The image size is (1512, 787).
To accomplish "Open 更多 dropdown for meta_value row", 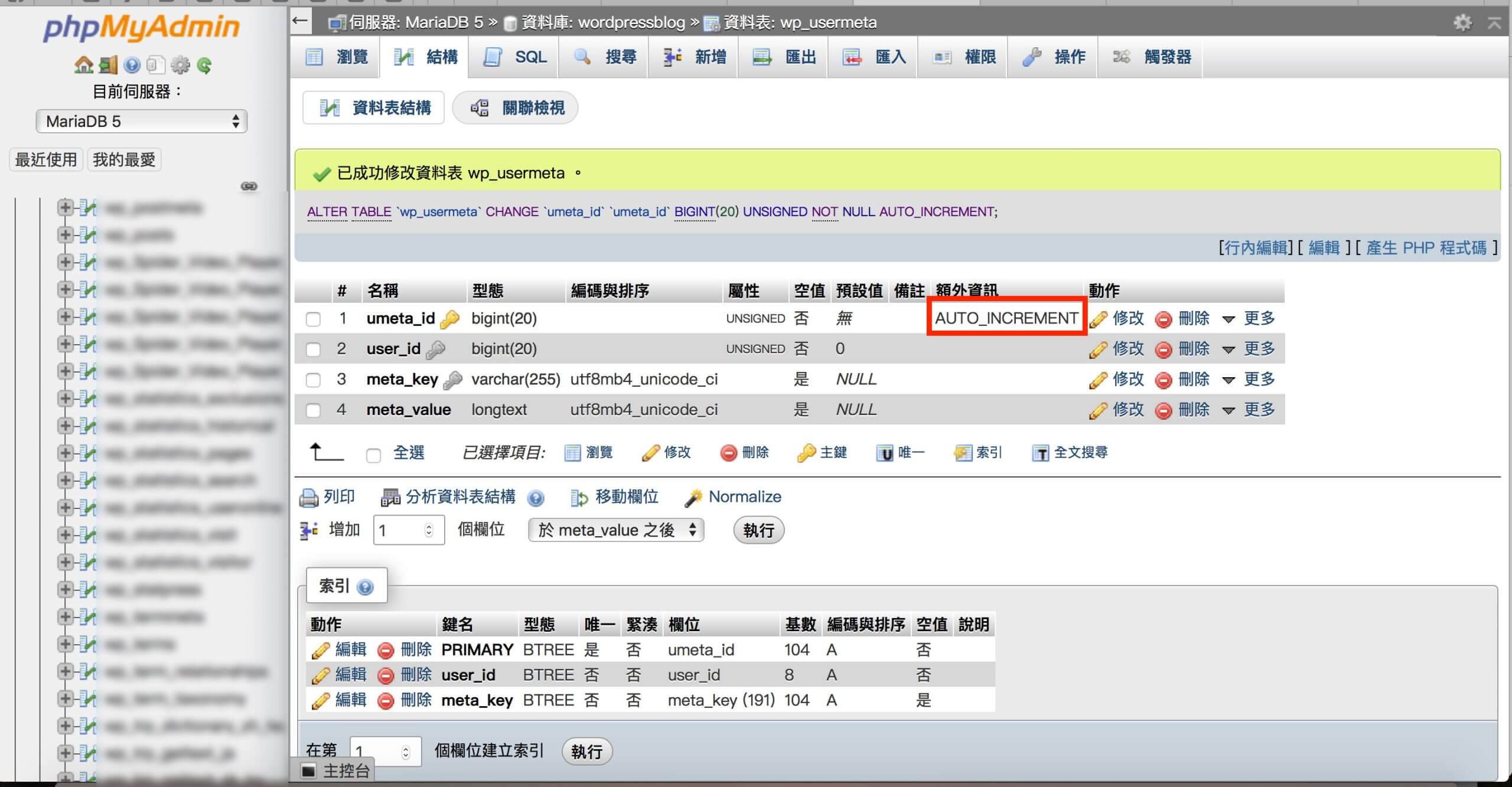I will pos(1249,410).
